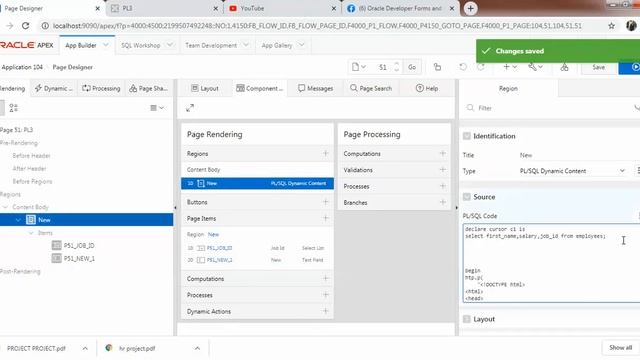
Task: Switch to the Dynamic Actions tab
Action: pyautogui.click(x=53, y=88)
